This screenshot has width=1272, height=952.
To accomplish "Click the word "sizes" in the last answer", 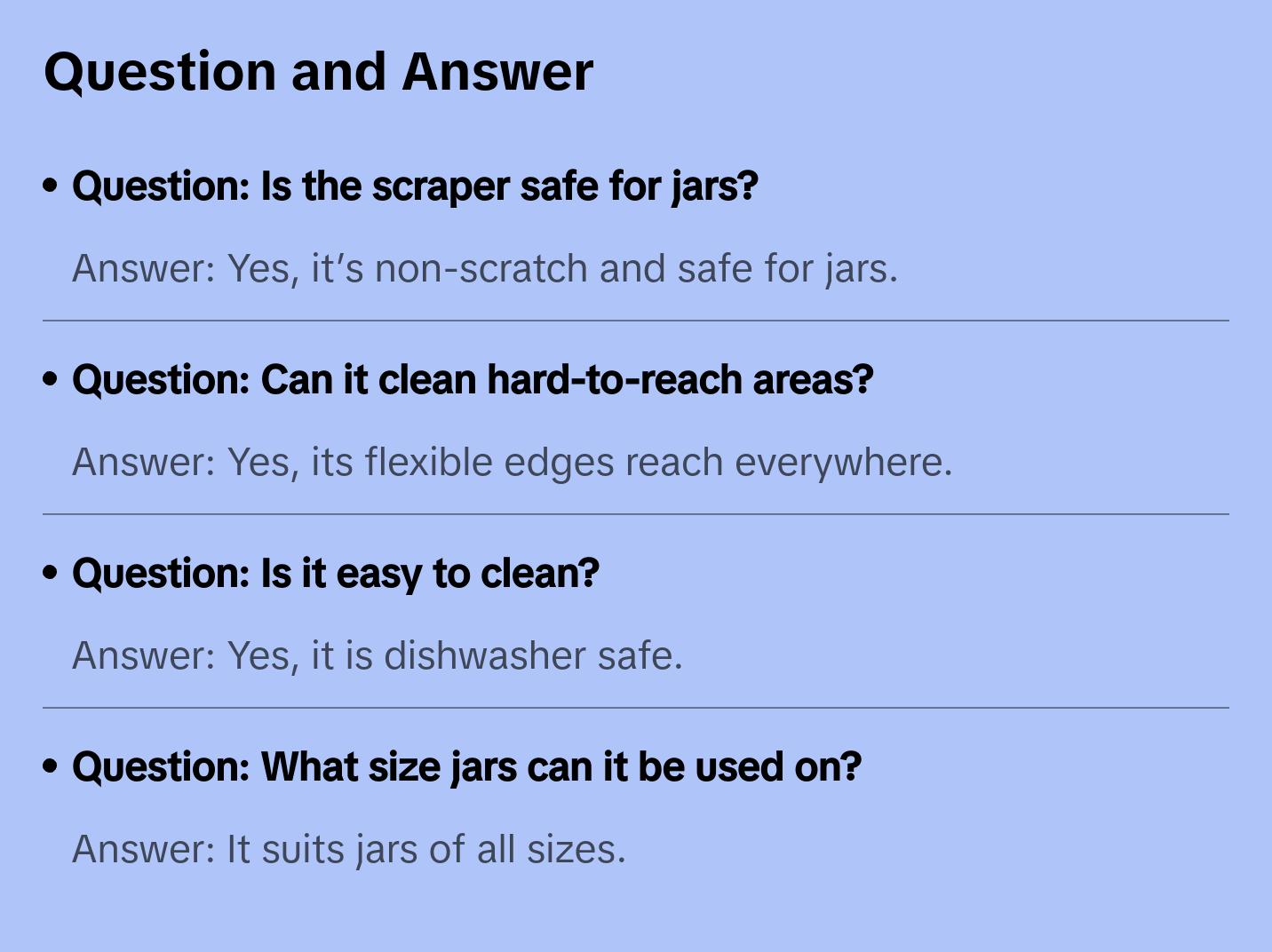I will pyautogui.click(x=575, y=849).
